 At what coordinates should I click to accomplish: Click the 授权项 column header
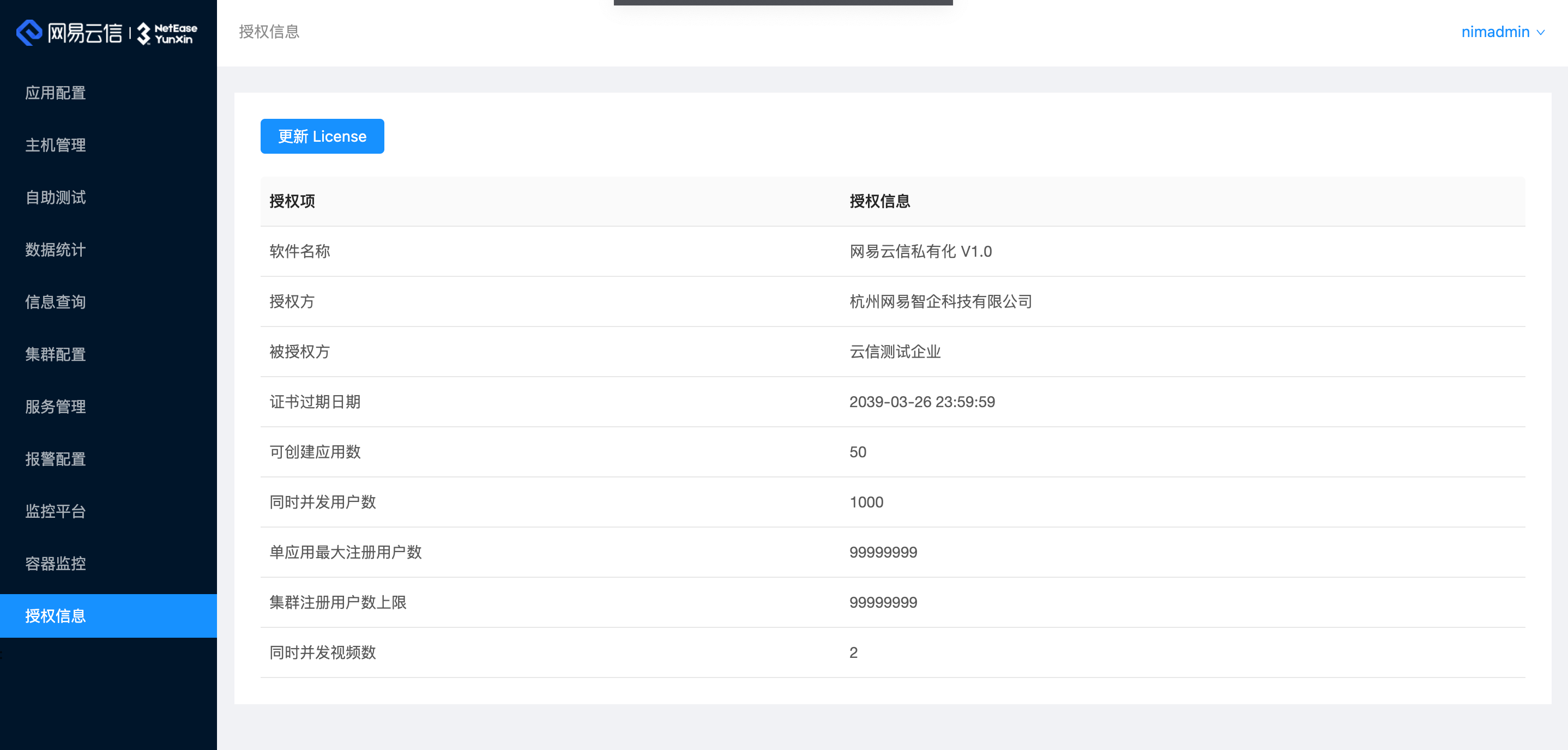[x=293, y=202]
